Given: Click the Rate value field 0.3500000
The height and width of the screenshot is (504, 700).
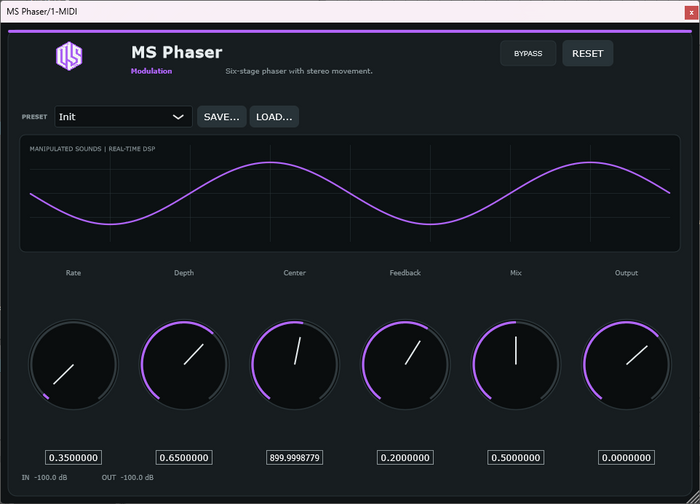Looking at the screenshot, I should (x=73, y=458).
